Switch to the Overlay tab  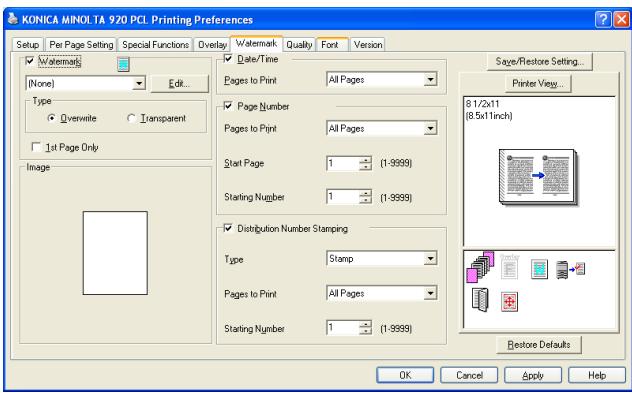coord(212,45)
